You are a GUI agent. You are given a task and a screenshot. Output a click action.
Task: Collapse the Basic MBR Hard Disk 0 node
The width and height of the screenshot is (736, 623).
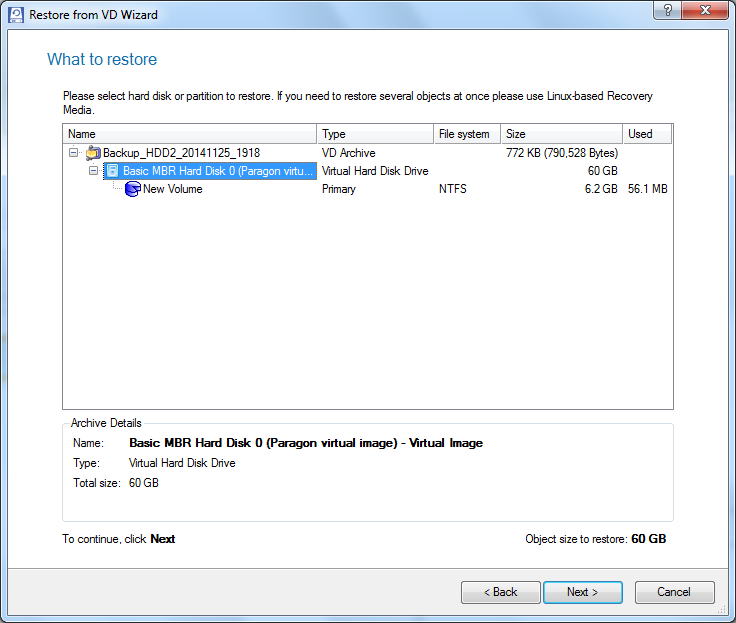point(93,171)
